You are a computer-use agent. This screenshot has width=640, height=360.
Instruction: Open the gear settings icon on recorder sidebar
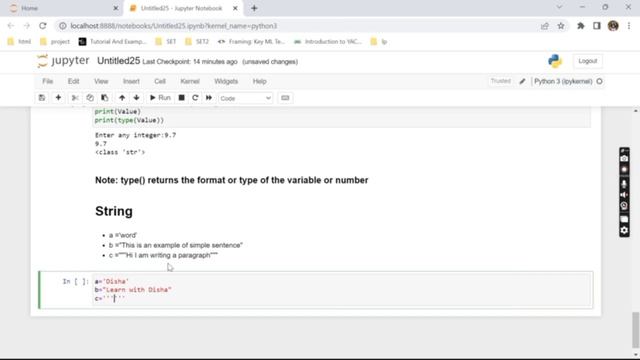tap(624, 230)
